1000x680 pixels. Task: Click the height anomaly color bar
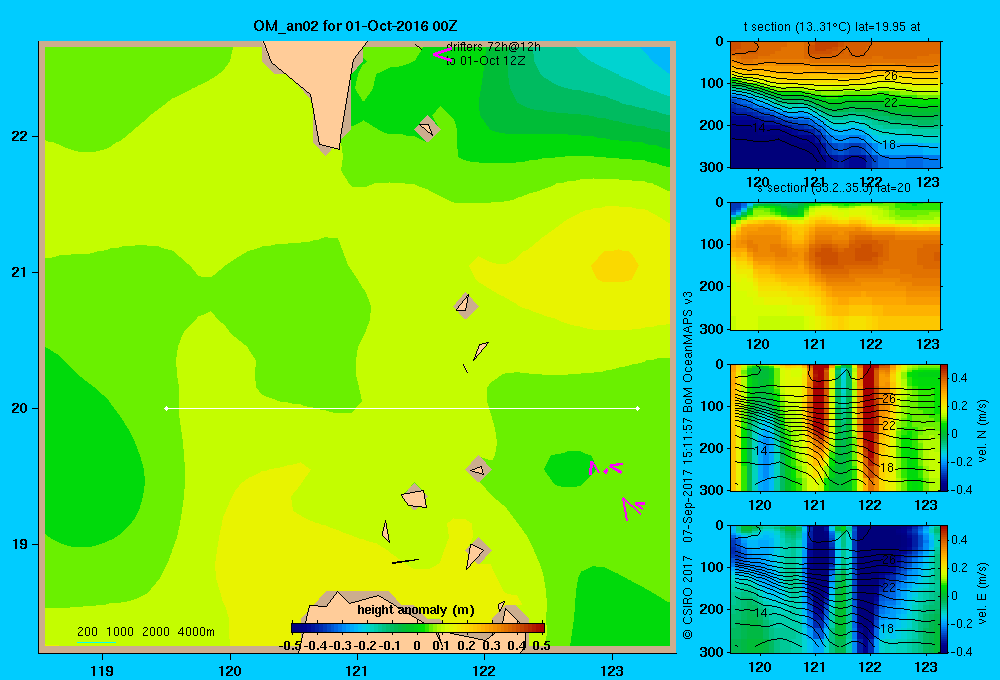[418, 628]
